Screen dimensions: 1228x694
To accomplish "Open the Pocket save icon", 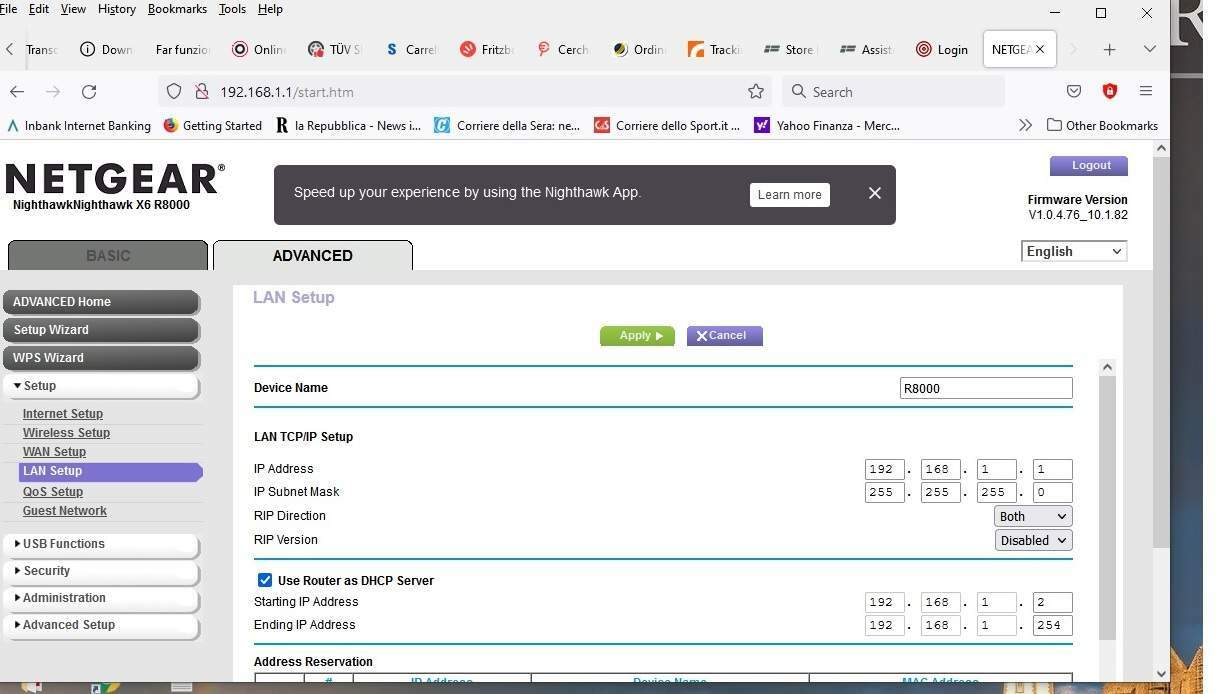I will point(1074,91).
